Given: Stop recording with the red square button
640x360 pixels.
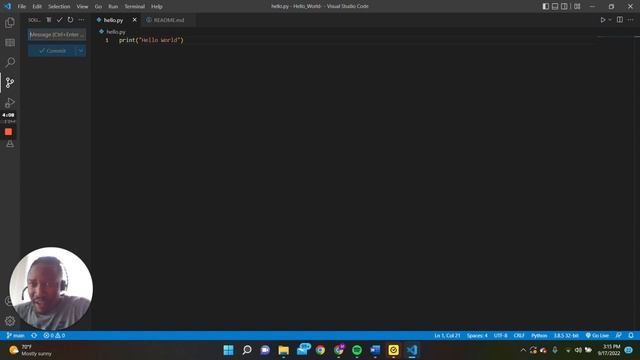Looking at the screenshot, I should [x=8, y=132].
